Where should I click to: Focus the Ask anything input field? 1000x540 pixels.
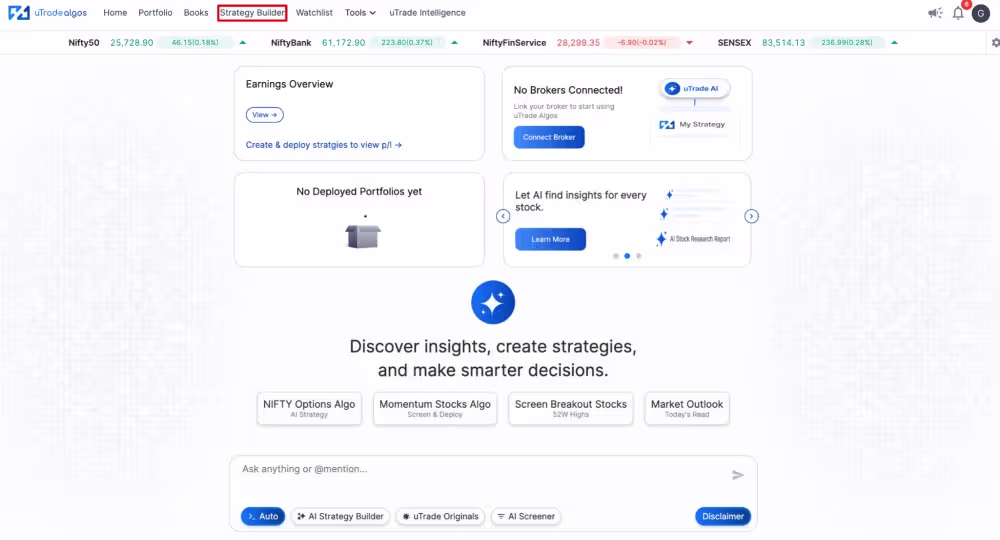point(483,469)
